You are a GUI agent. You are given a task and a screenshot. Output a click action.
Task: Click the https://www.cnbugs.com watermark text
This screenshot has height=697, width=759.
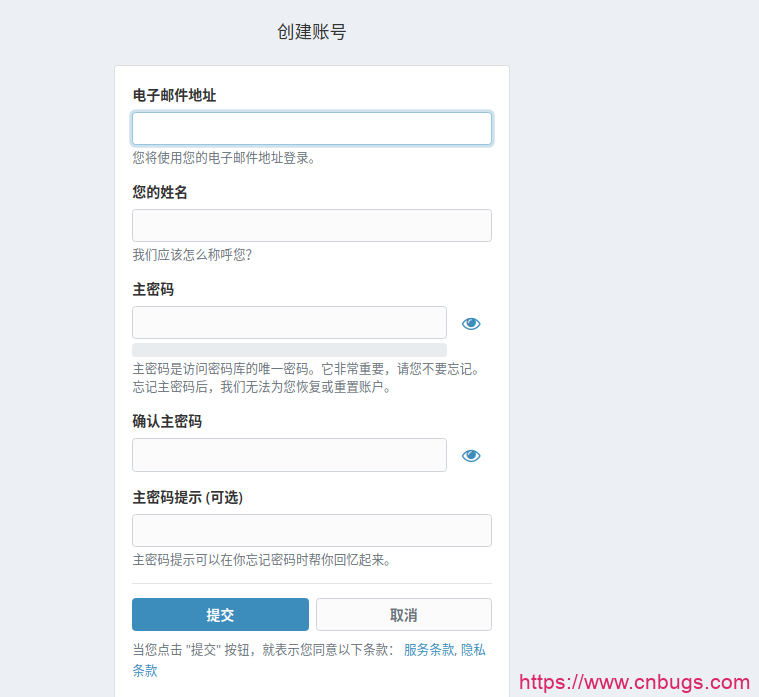(634, 683)
